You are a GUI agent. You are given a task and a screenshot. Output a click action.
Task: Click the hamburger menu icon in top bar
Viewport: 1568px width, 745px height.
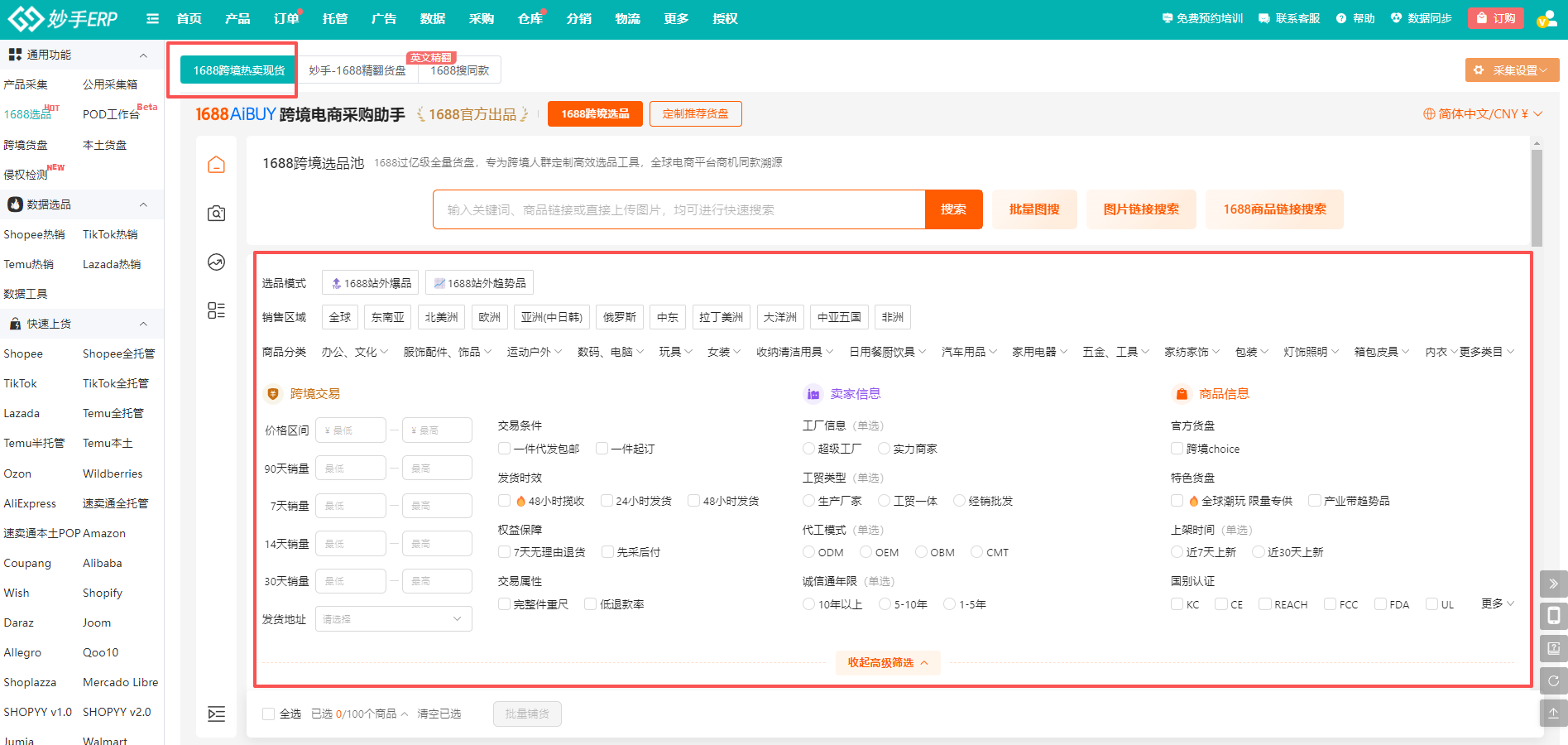[x=152, y=18]
